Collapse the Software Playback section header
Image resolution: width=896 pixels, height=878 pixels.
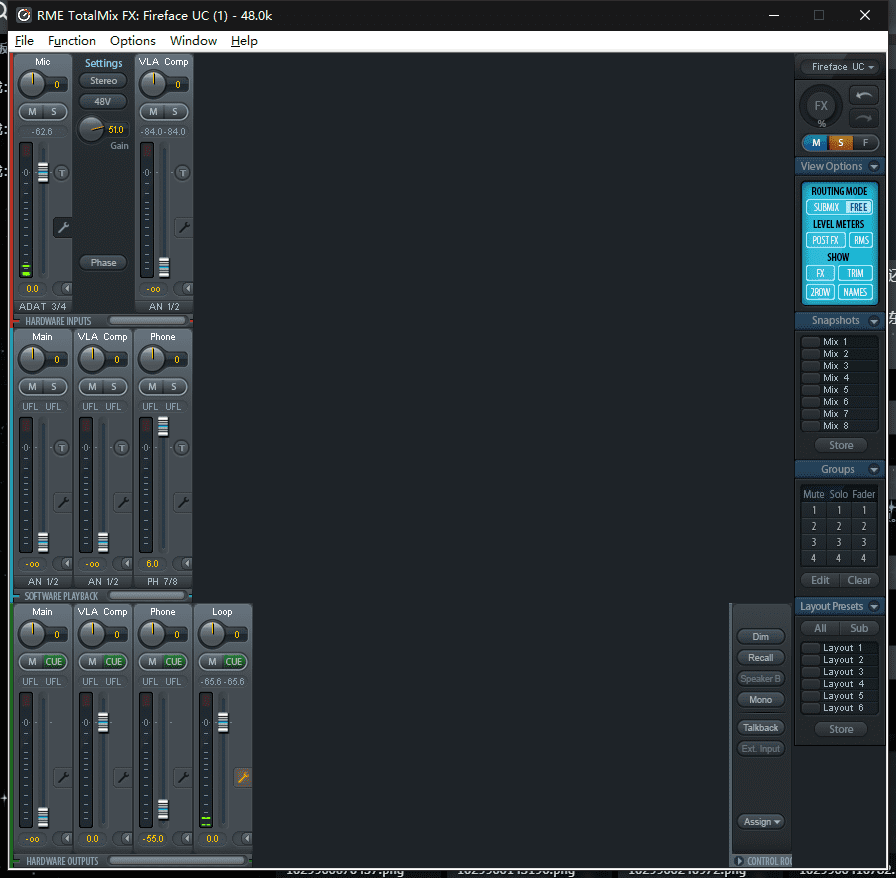[61, 596]
